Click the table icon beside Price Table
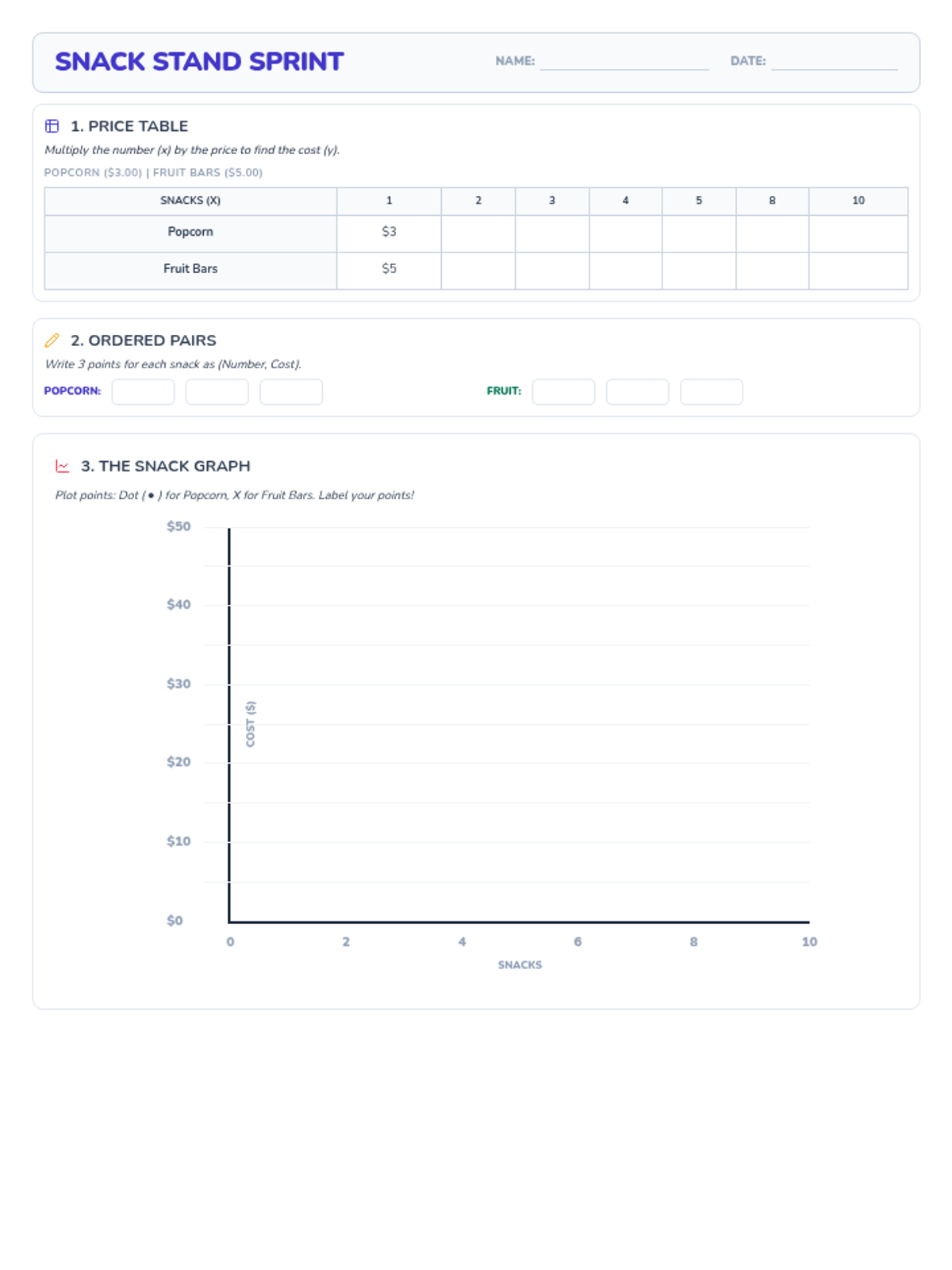952x1270 pixels. pyautogui.click(x=52, y=126)
